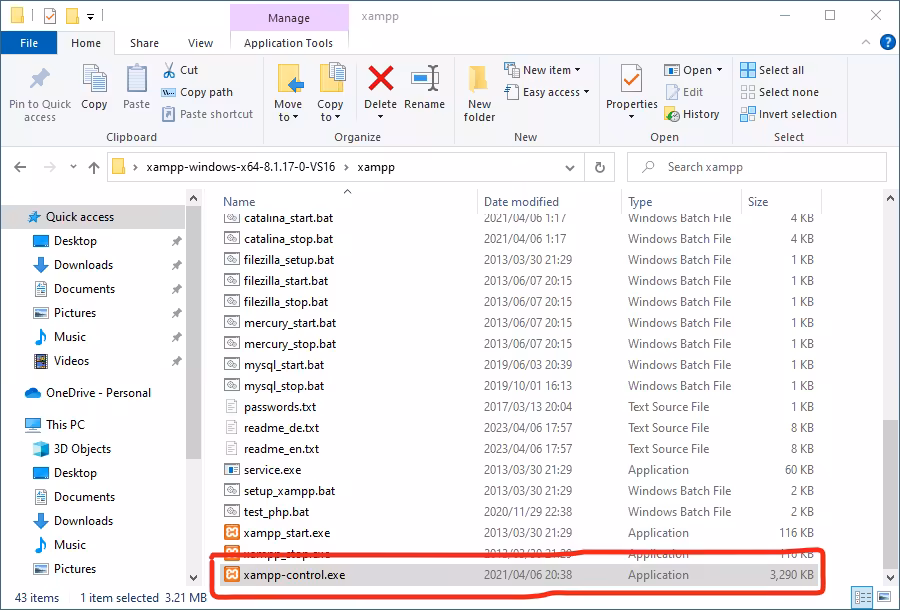Go Up one folder level arrow
Screen dimensions: 900x610
(94, 167)
